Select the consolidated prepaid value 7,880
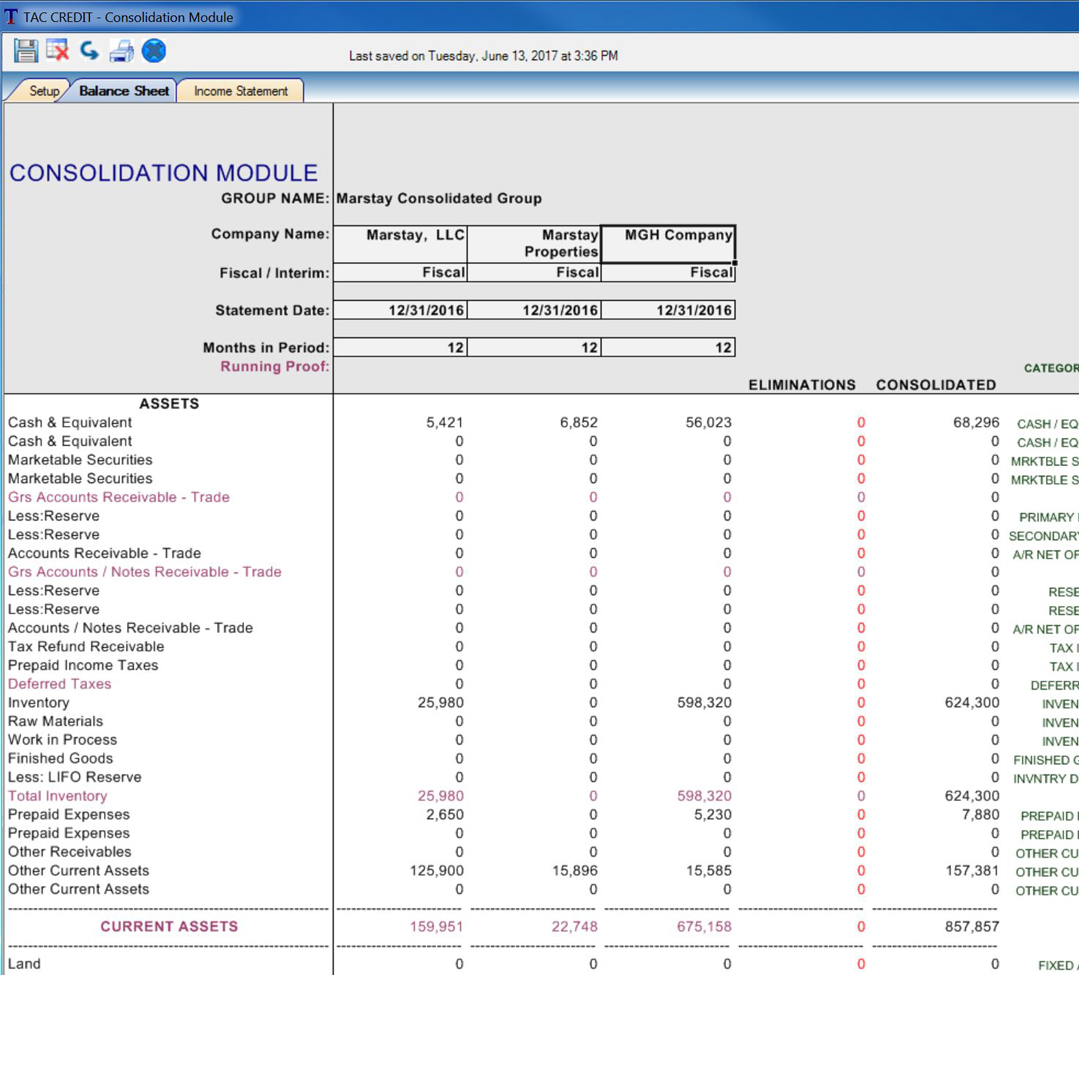This screenshot has height=1083, width=1079. 981,814
